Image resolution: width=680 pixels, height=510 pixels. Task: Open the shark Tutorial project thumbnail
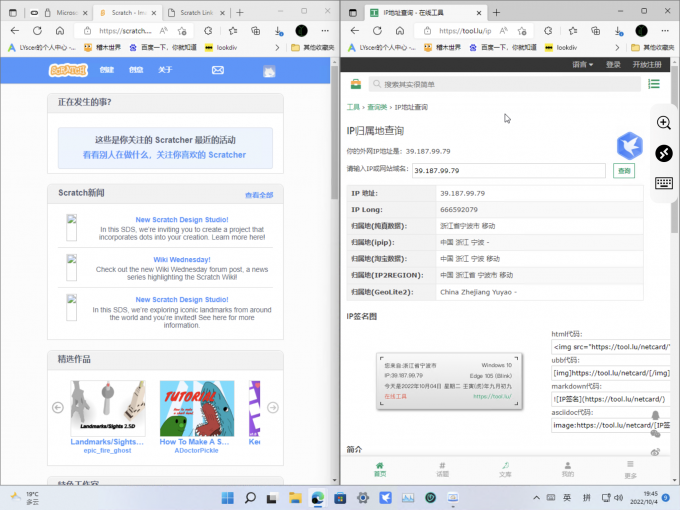197,408
